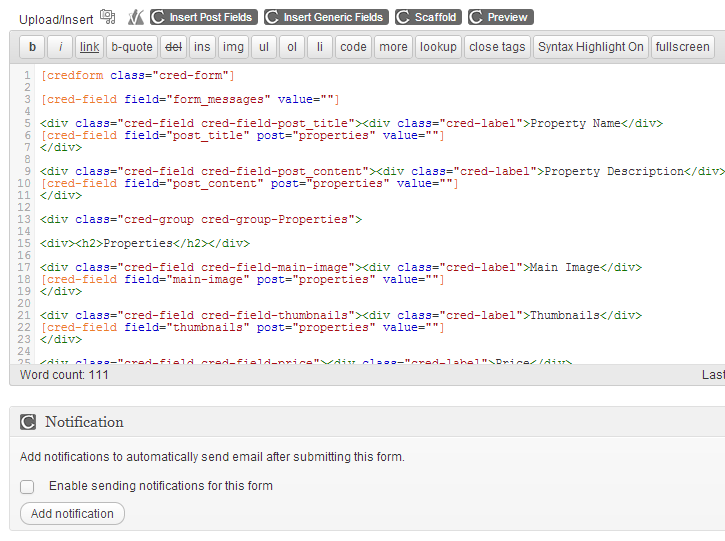
Task: Insert a del strikethrough tag
Action: click(173, 47)
